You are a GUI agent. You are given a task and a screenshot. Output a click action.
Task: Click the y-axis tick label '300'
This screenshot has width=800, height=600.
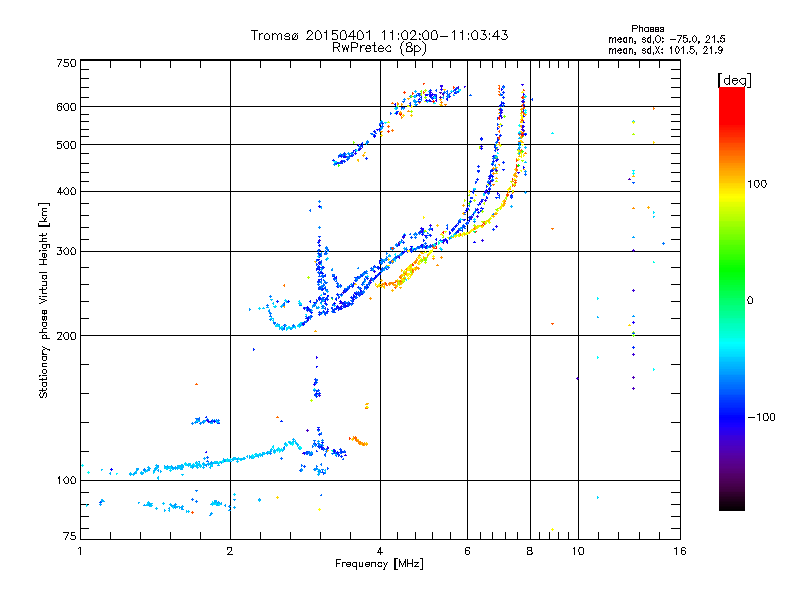coord(66,252)
